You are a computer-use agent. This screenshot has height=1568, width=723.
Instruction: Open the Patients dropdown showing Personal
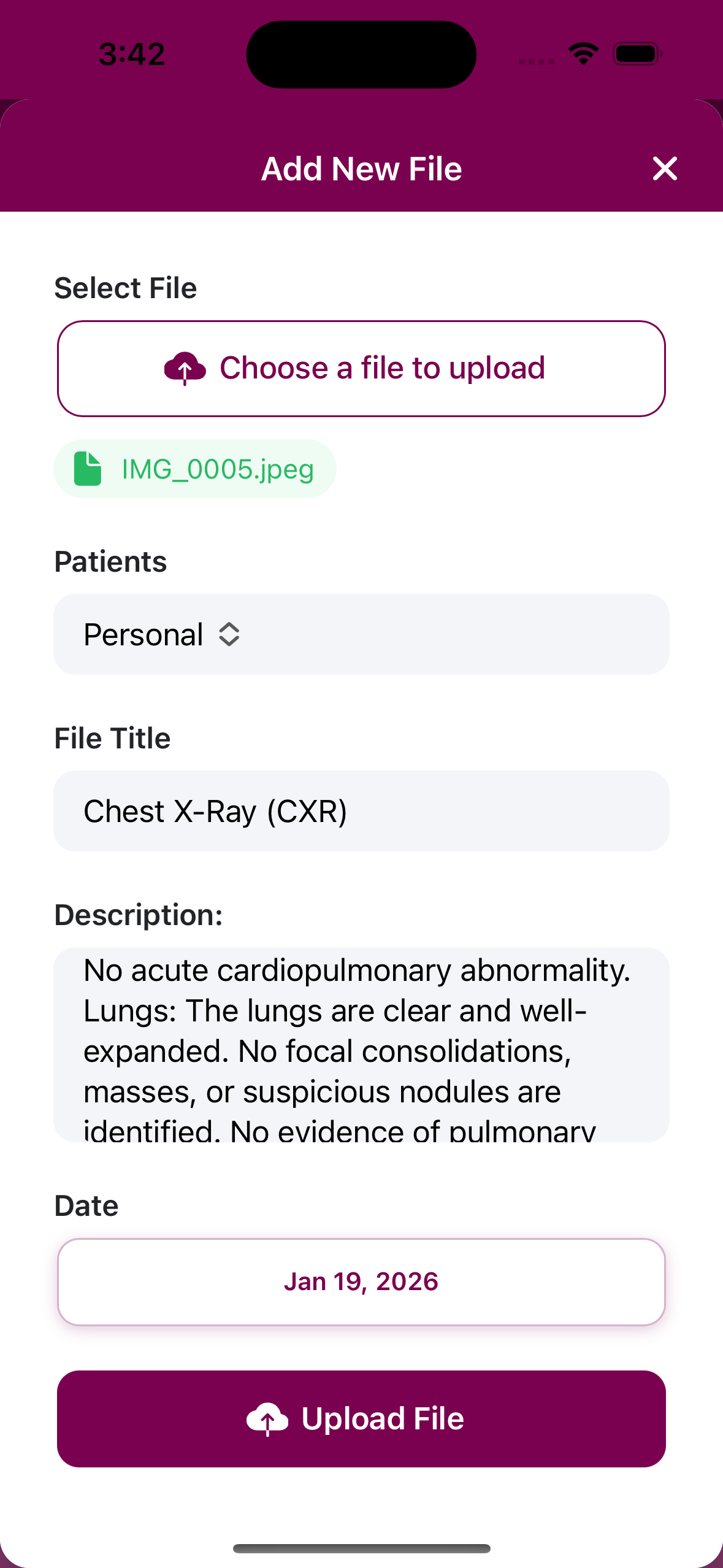tap(361, 634)
